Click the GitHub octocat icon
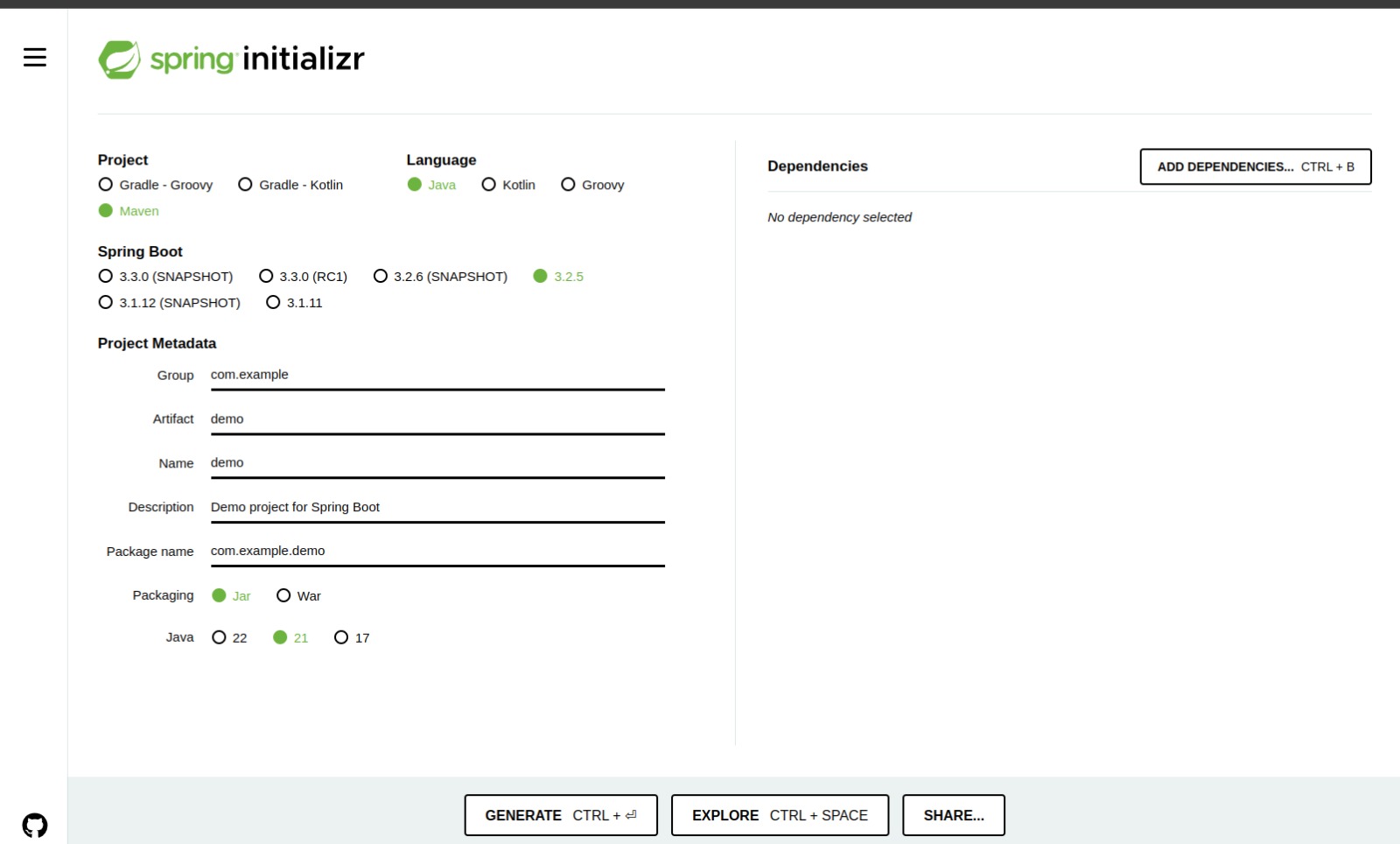Image resolution: width=1400 pixels, height=844 pixels. pos(35,823)
